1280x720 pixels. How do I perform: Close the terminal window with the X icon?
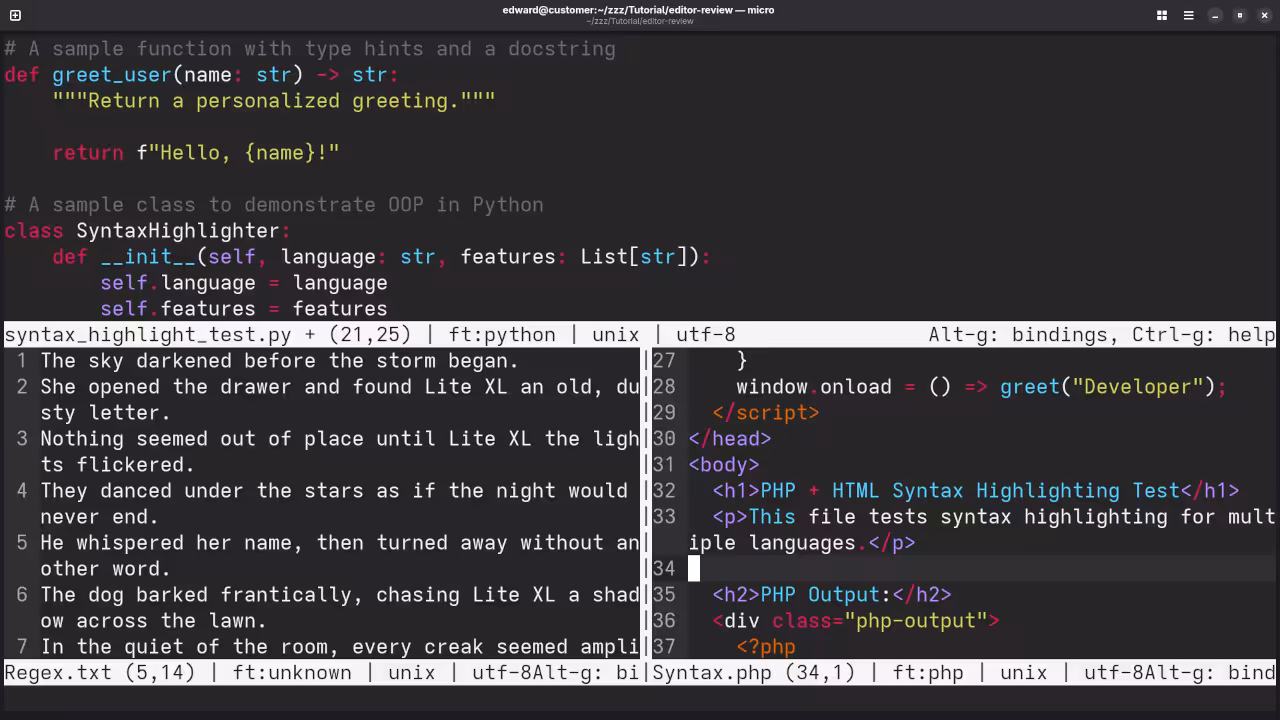(1264, 15)
